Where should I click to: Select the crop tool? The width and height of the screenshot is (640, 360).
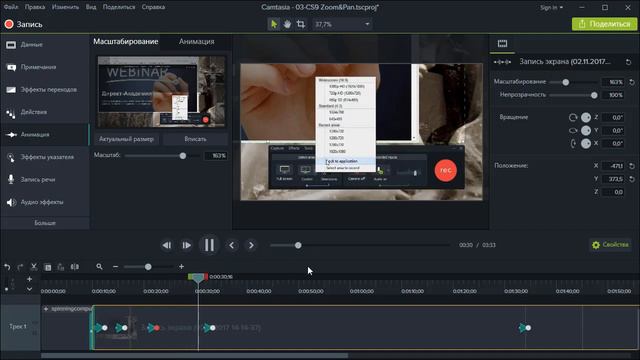(x=301, y=24)
